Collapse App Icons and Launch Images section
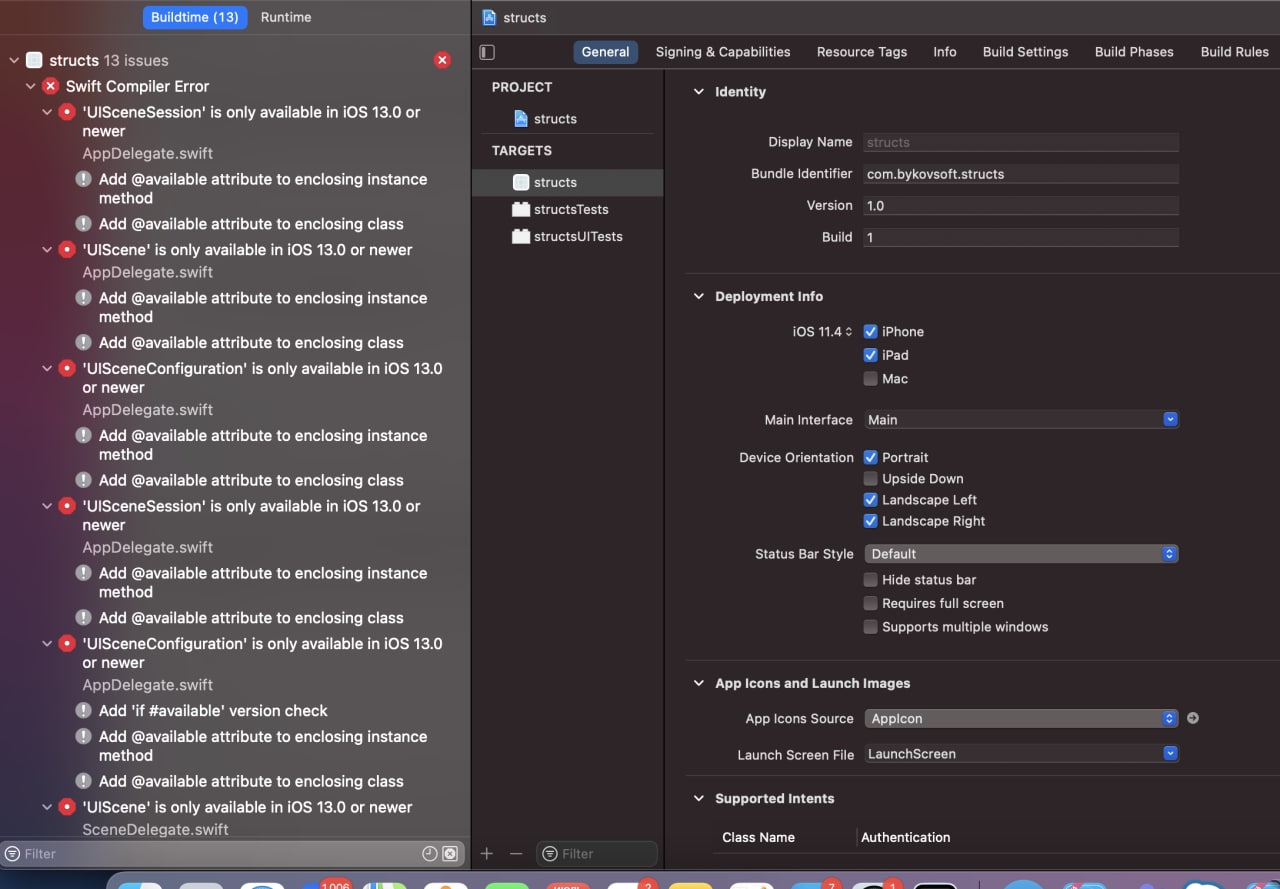The height and width of the screenshot is (889, 1280). (699, 683)
